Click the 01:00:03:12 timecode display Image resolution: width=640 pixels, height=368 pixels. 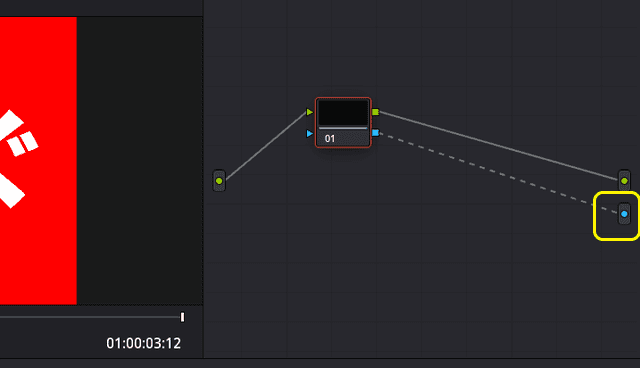click(143, 344)
